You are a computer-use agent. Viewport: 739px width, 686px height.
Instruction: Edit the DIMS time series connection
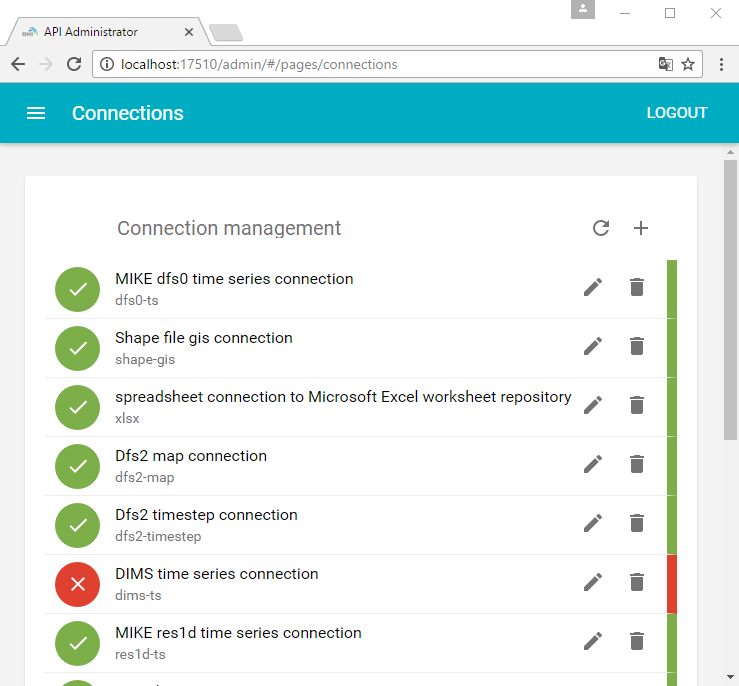pyautogui.click(x=593, y=582)
